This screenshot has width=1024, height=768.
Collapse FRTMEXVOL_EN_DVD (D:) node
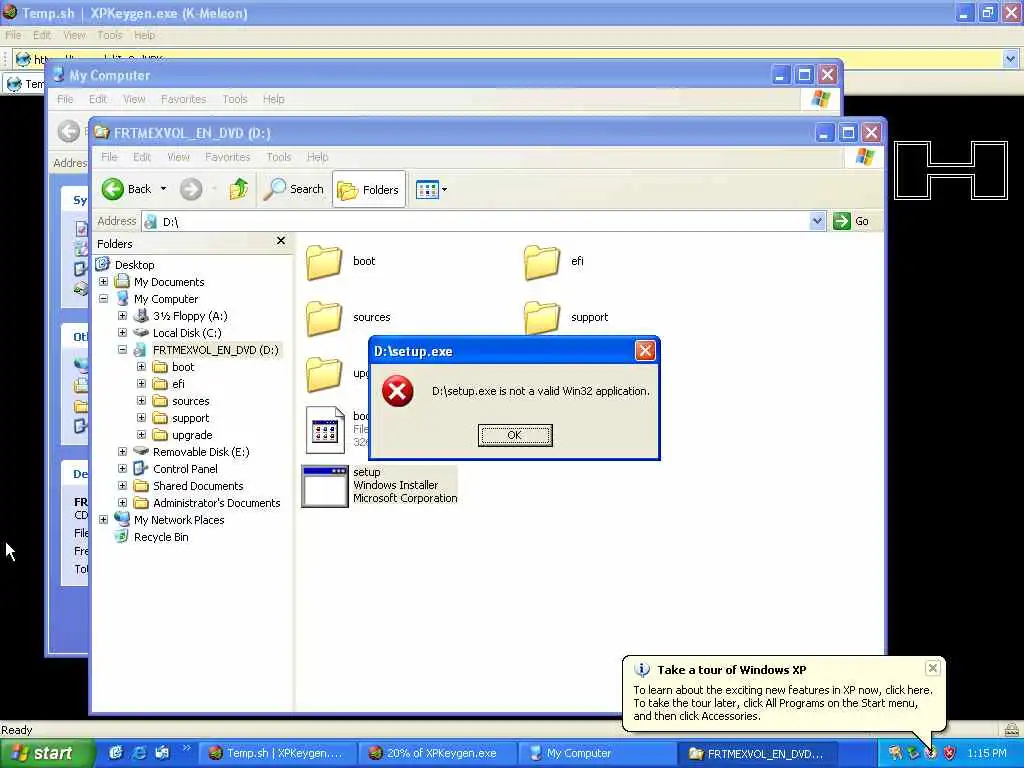(x=122, y=349)
